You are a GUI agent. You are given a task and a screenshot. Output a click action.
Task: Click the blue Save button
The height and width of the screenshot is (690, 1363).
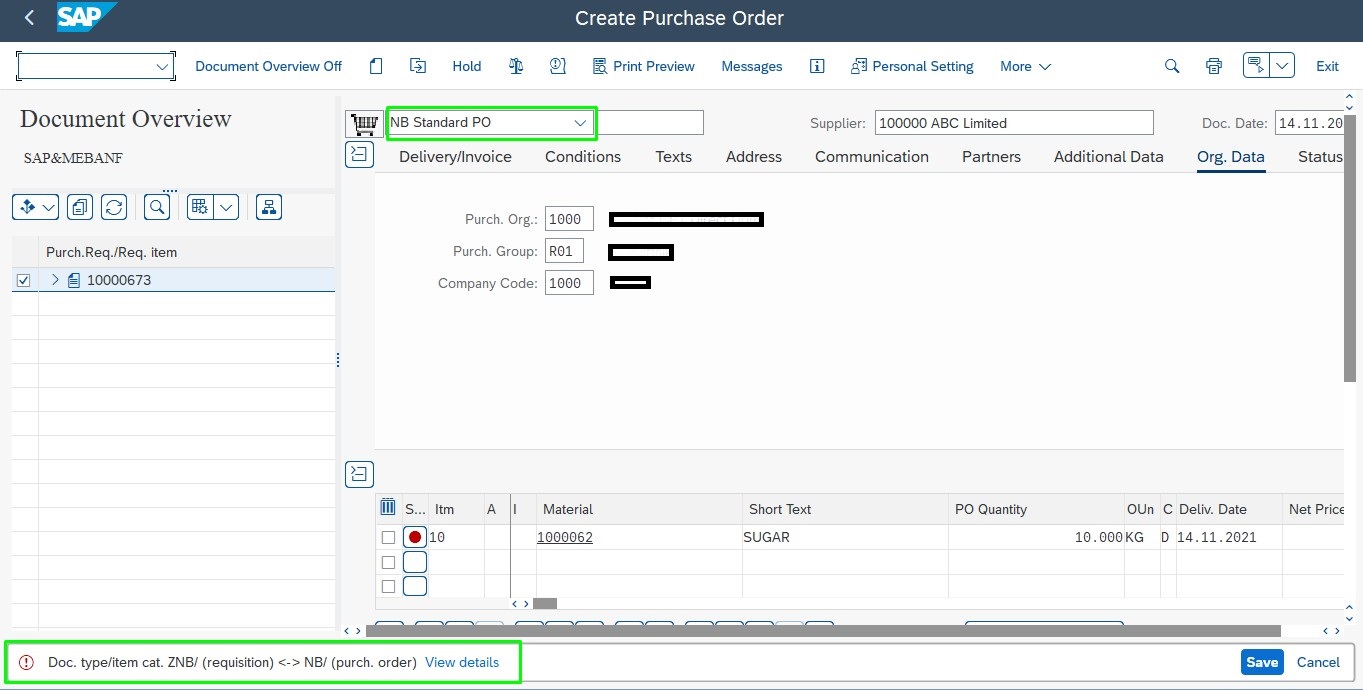1261,662
